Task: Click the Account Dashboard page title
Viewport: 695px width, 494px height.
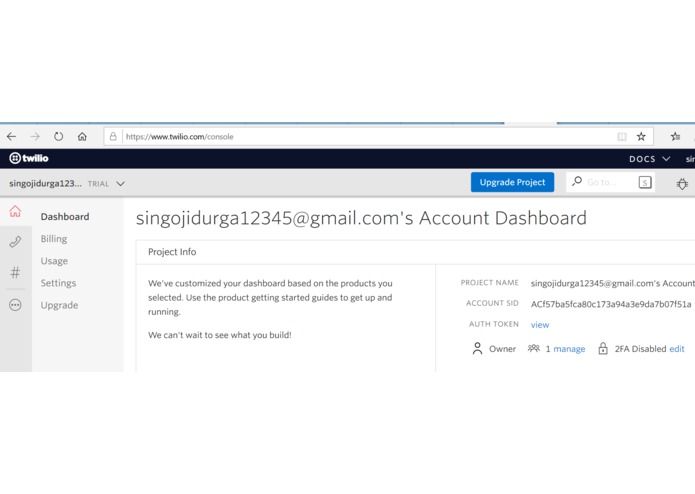Action: (x=361, y=218)
